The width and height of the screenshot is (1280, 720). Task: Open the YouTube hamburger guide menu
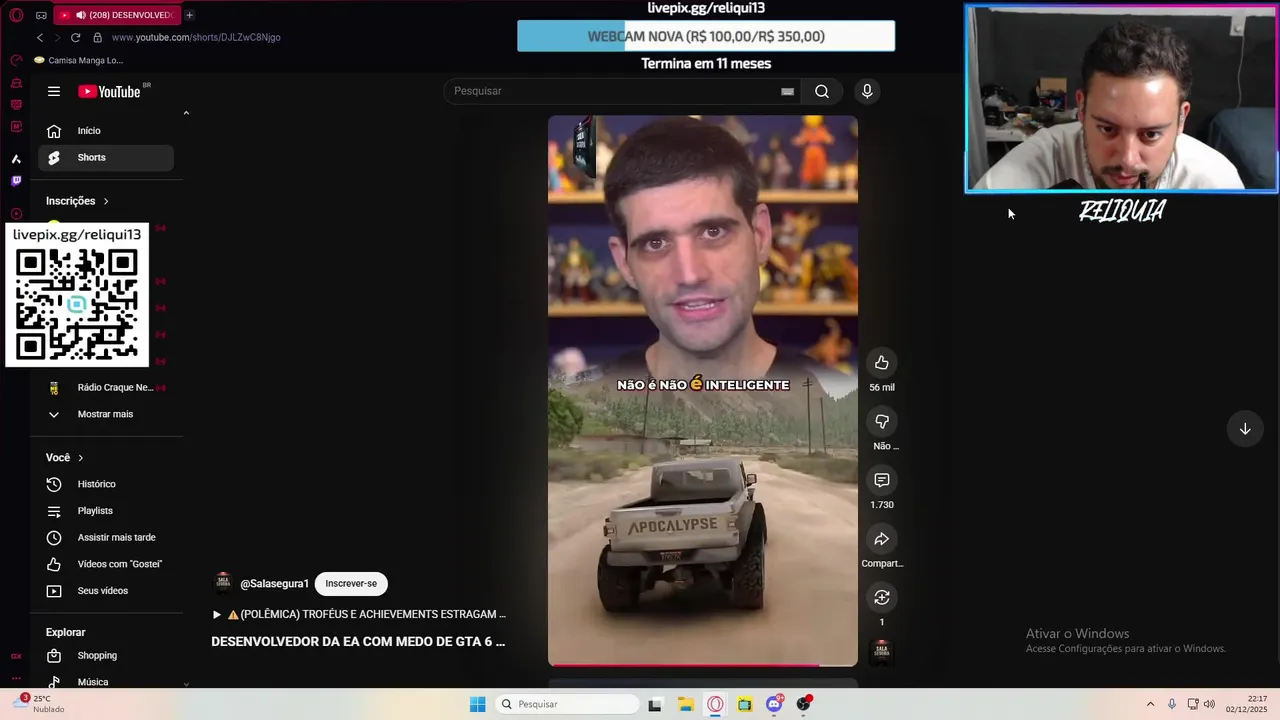(54, 91)
